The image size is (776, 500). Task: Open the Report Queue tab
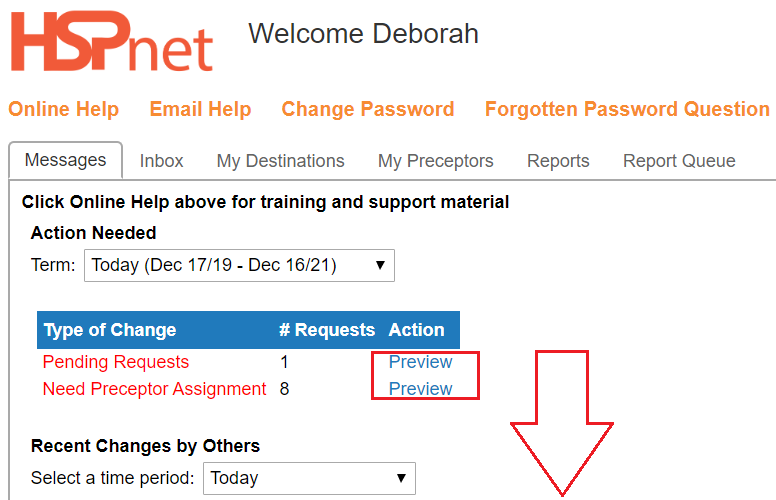679,161
